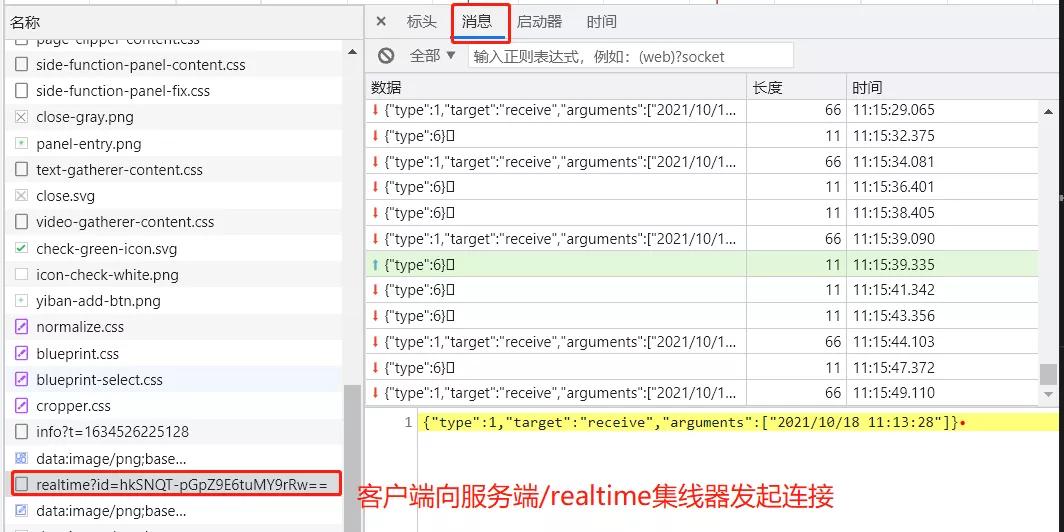Open the 全部 message filter dropdown
The image size is (1064, 532).
coord(433,56)
